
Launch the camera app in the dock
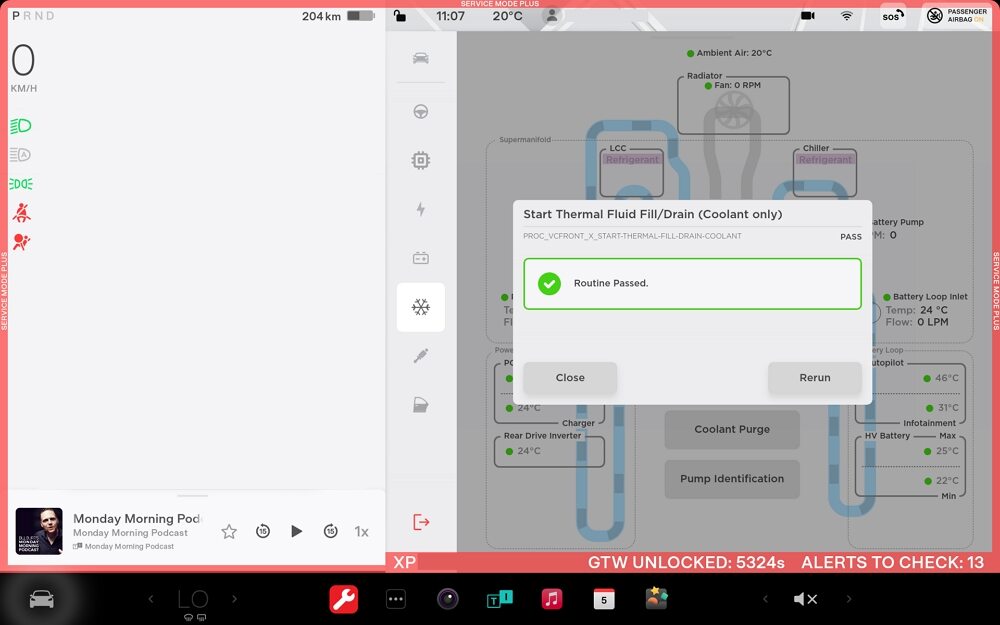tap(448, 599)
